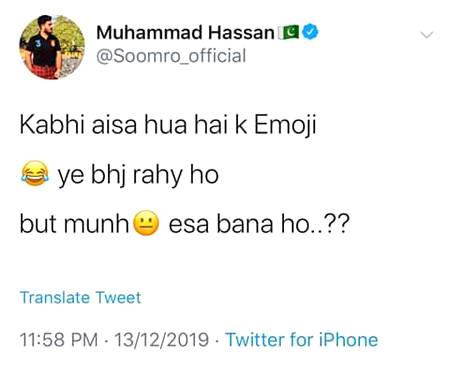Open the Muhammad Hassan display name
The image size is (450, 367).
click(185, 32)
